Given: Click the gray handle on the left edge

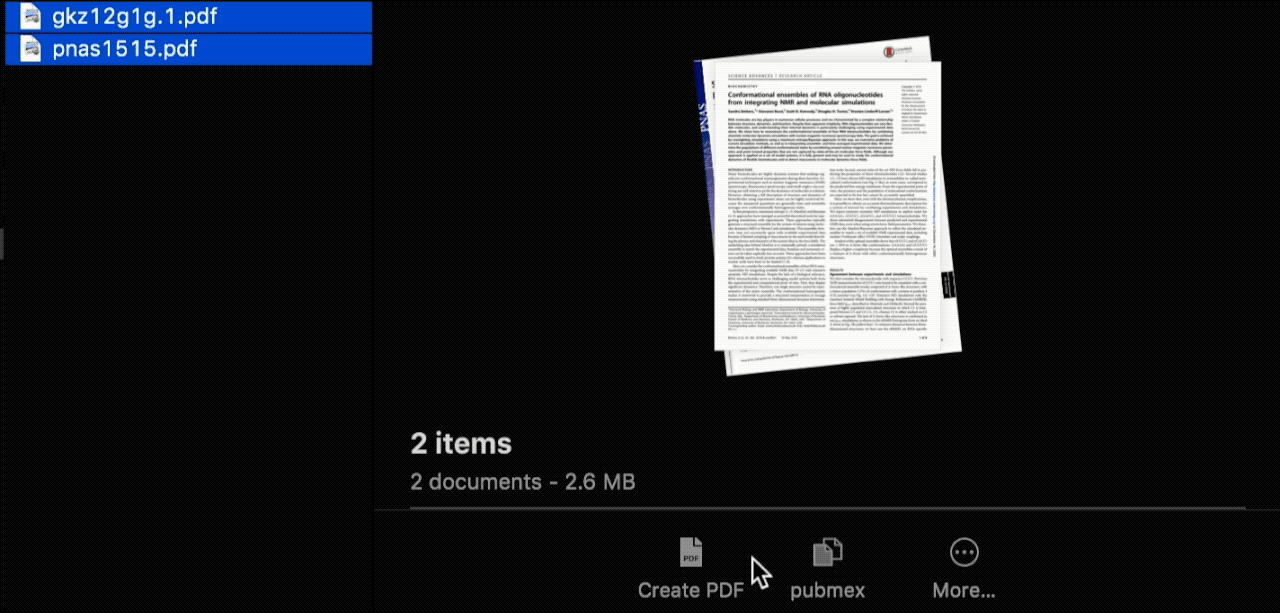Looking at the screenshot, I should tap(2, 243).
